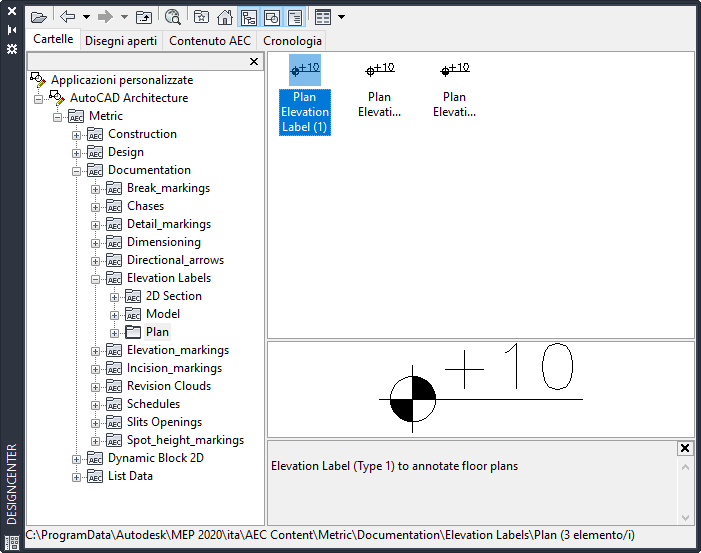Click the Home icon in toolbar
The image size is (701, 553).
click(225, 17)
